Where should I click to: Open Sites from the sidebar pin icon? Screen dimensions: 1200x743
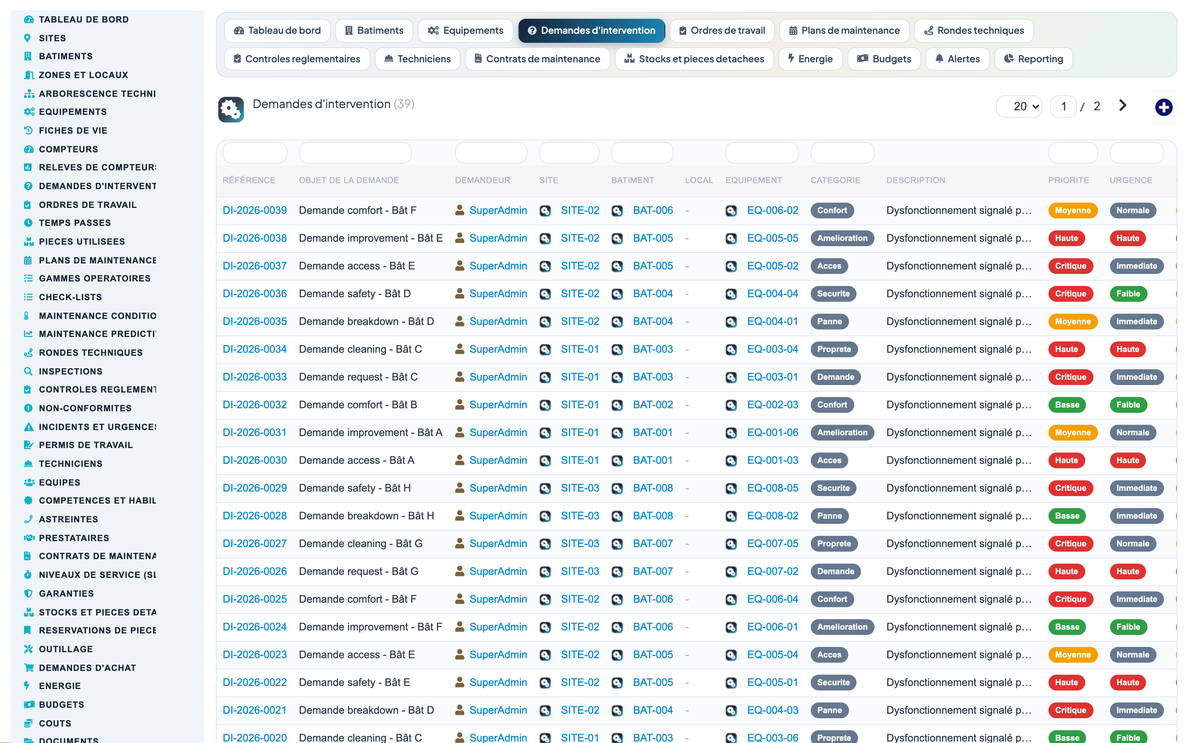point(28,38)
